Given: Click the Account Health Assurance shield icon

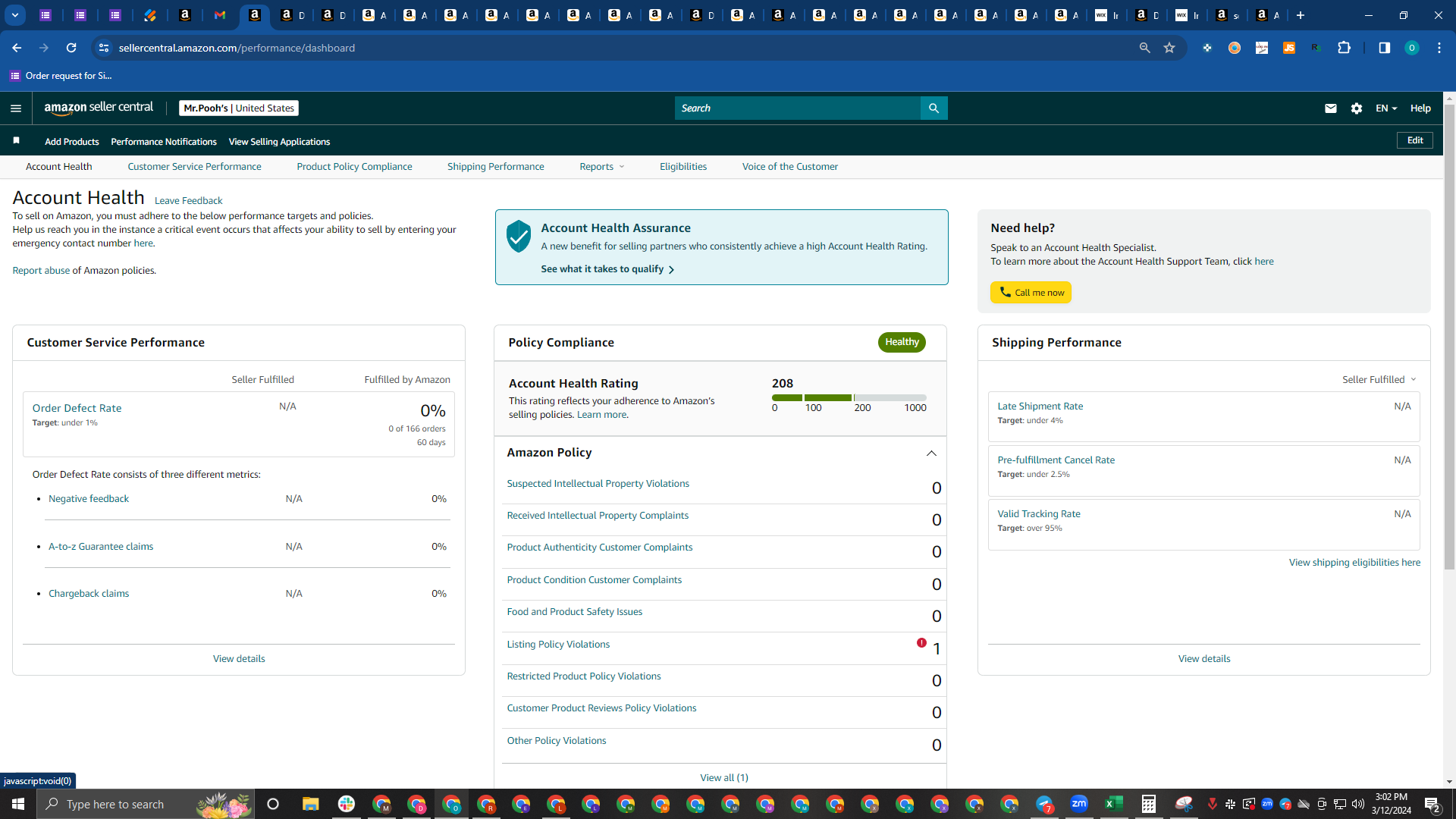Looking at the screenshot, I should click(x=519, y=237).
